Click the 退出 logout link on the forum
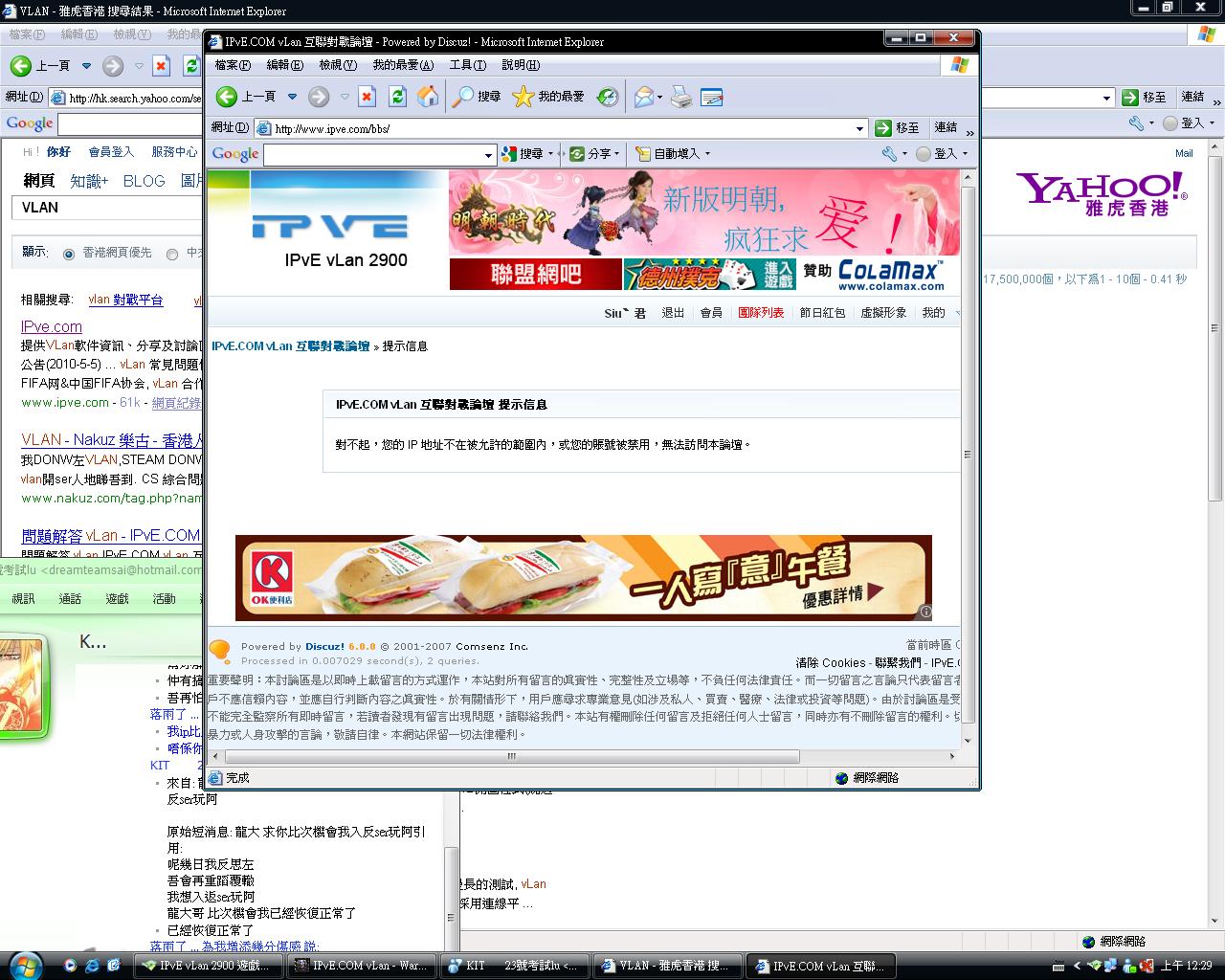 (673, 313)
